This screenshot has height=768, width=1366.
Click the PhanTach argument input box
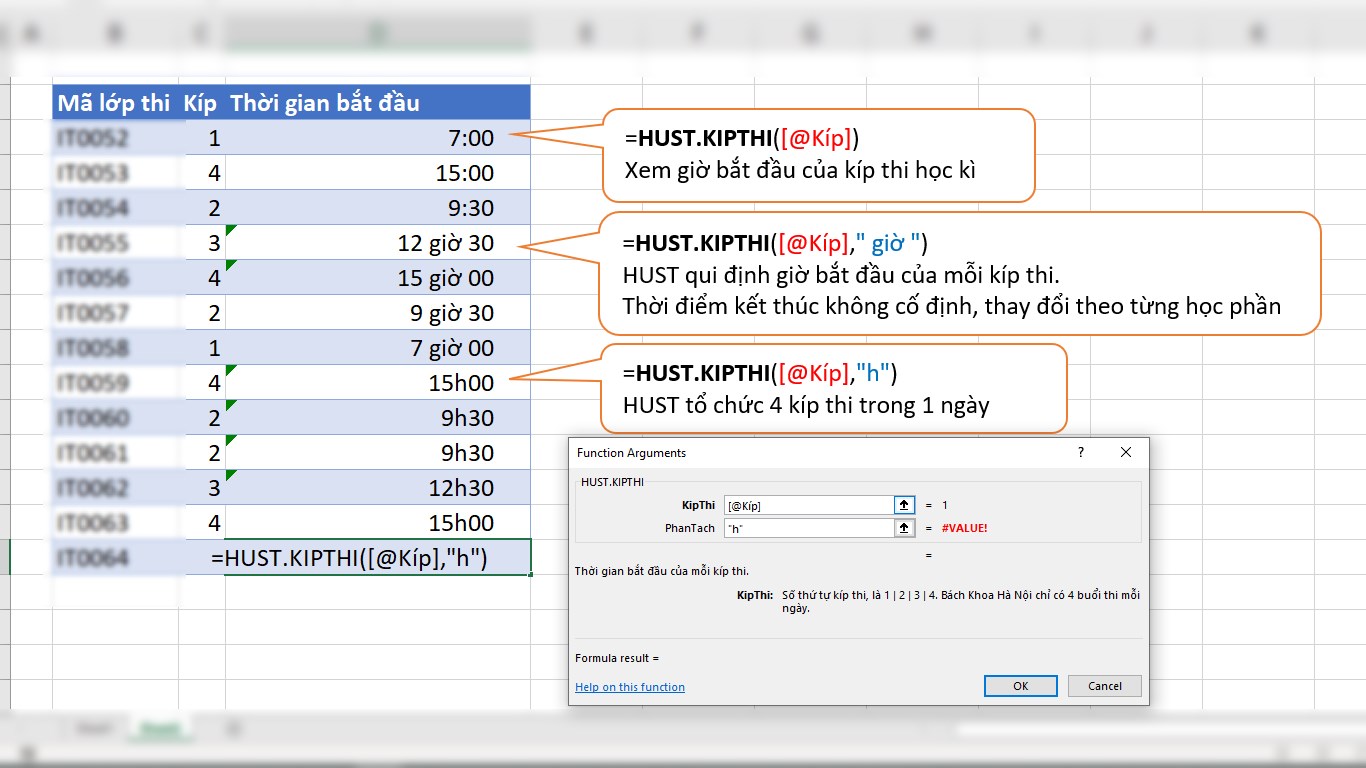808,527
